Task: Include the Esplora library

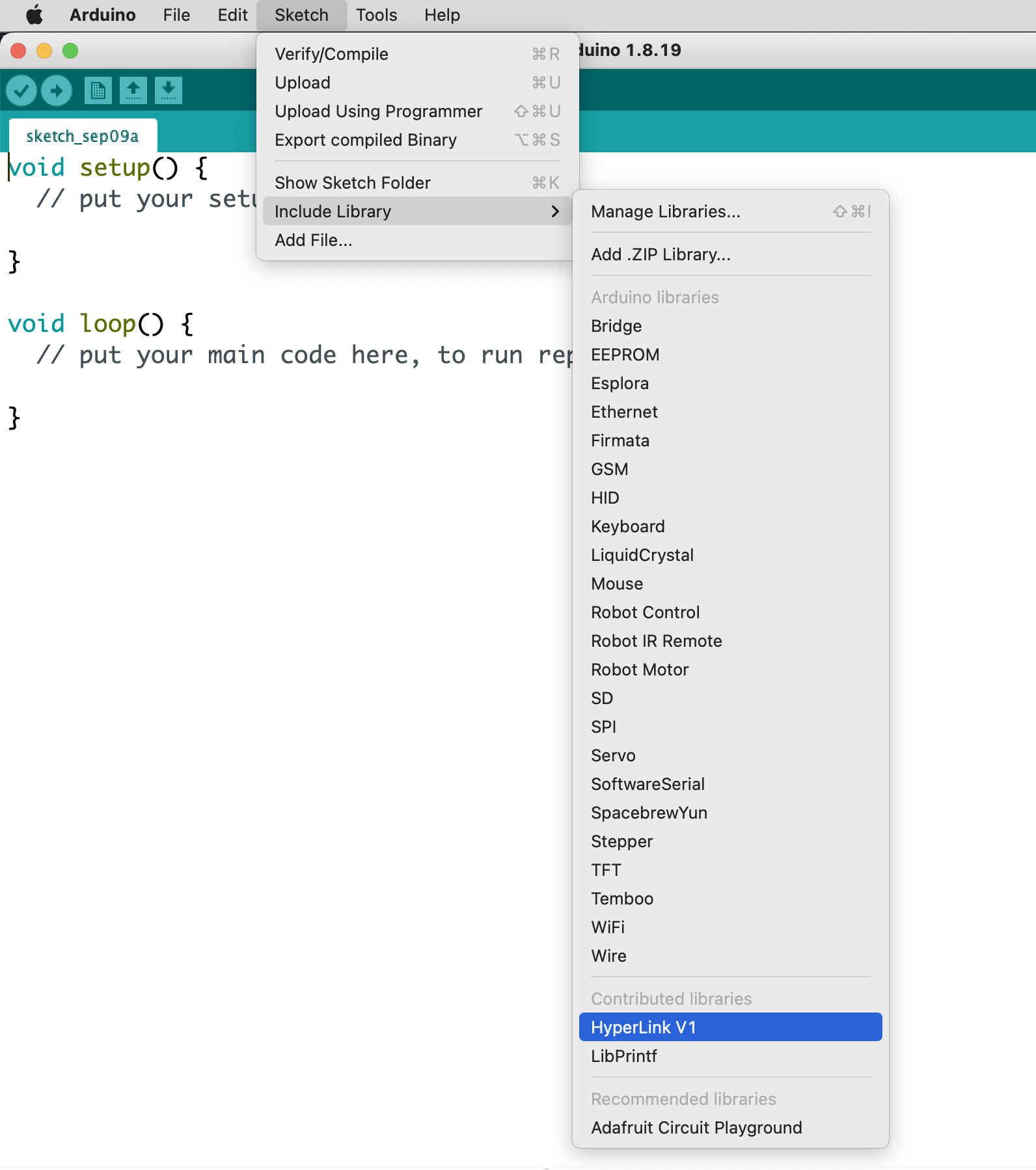Action: (x=731, y=383)
